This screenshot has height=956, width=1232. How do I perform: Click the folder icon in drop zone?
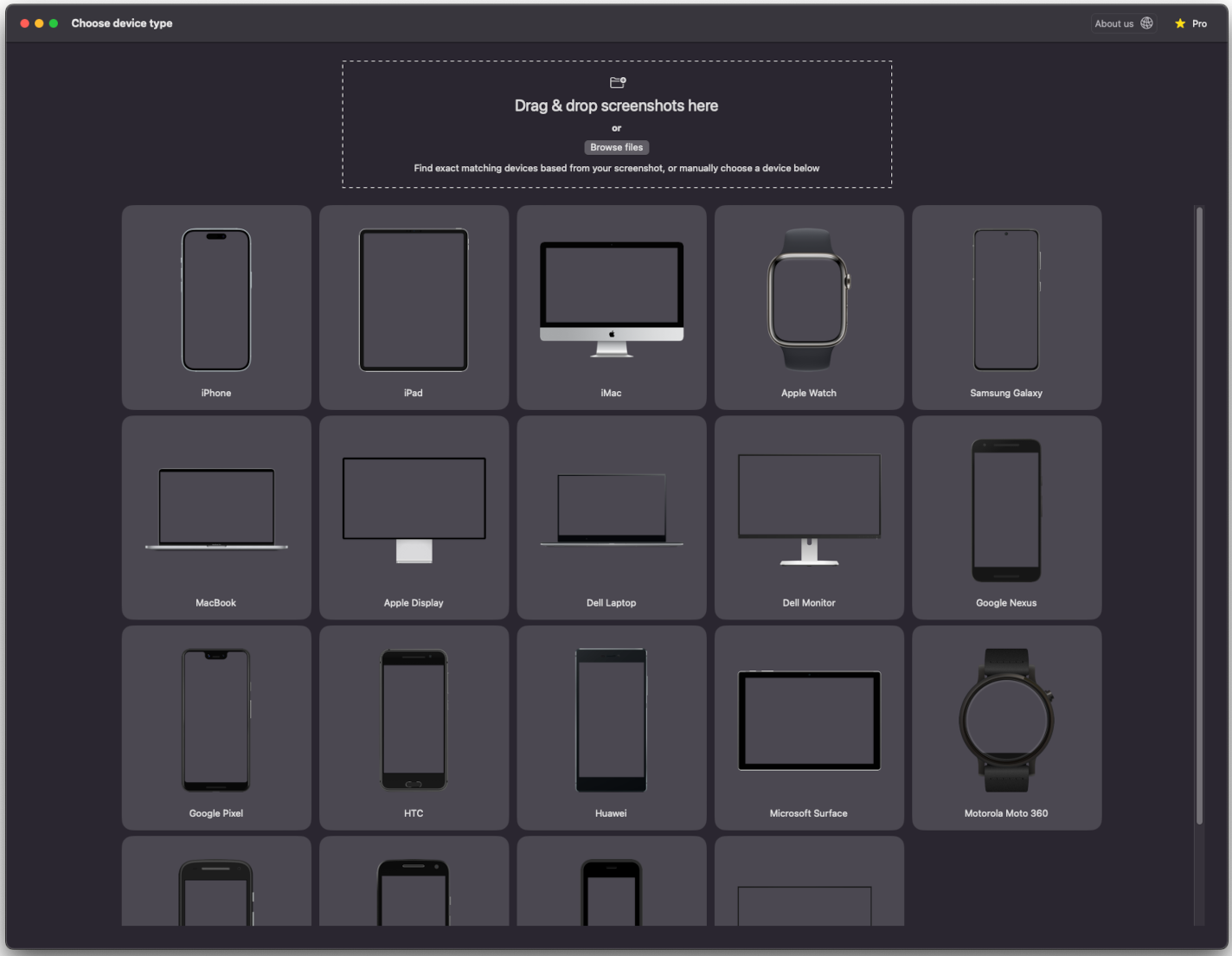[x=618, y=82]
